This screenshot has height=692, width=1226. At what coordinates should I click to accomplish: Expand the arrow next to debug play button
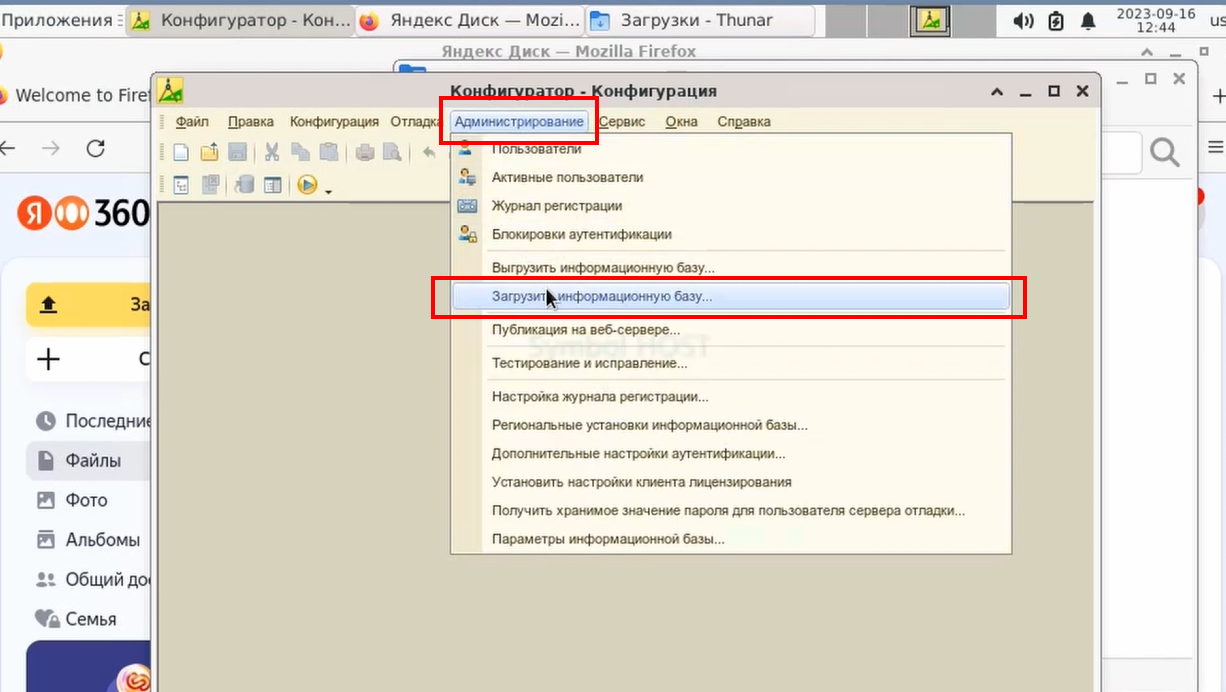click(x=327, y=189)
